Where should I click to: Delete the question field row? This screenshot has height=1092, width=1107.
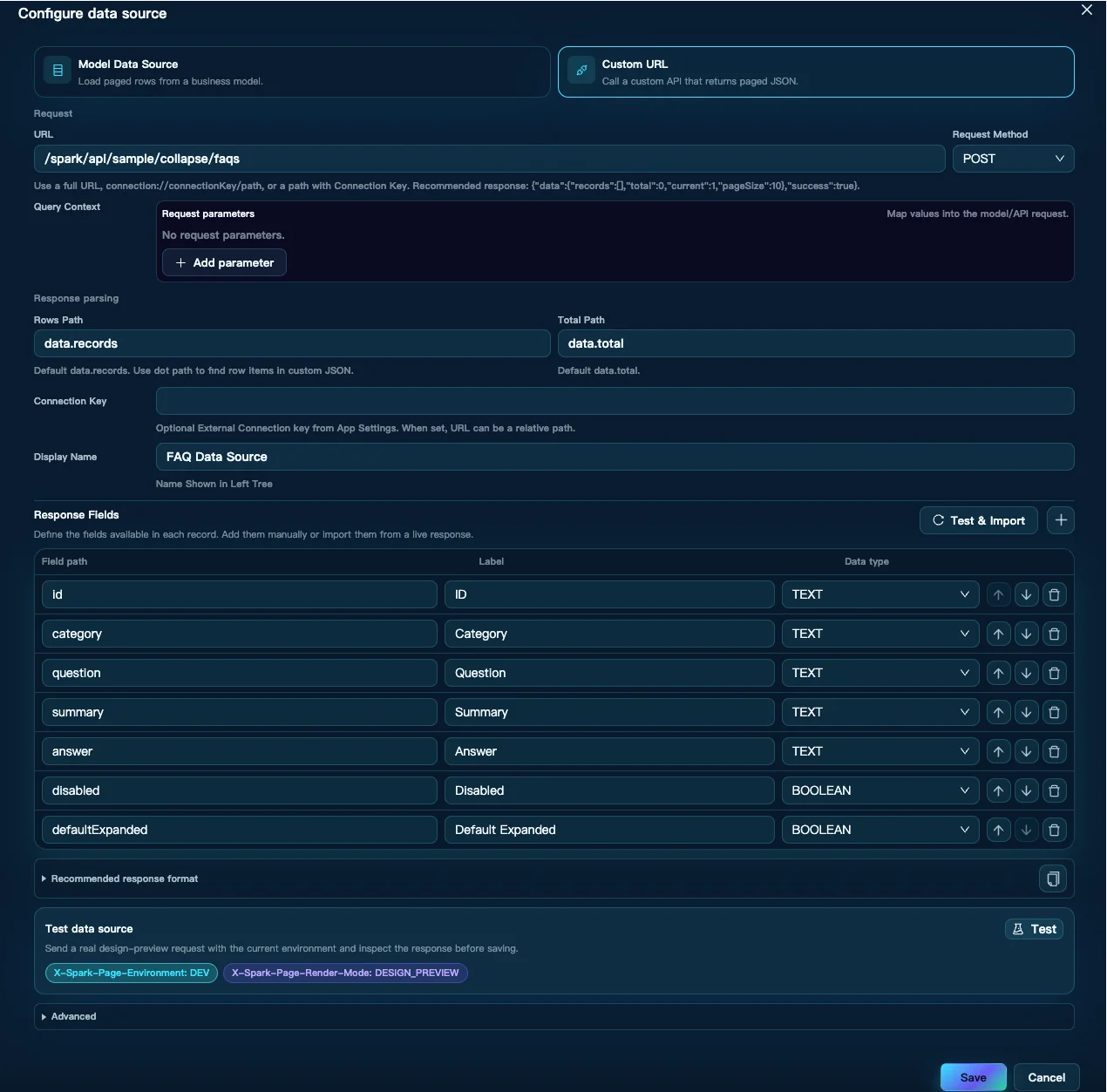1054,673
